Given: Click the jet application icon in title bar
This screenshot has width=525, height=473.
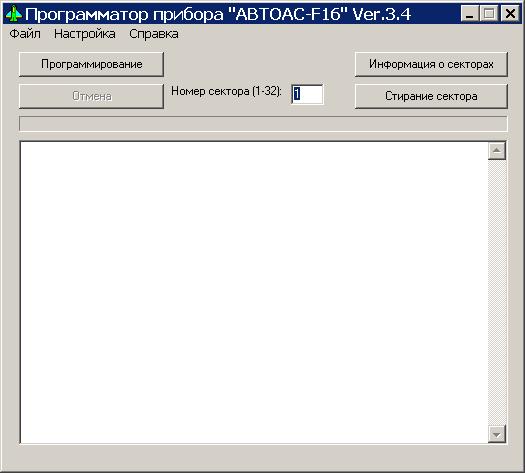Looking at the screenshot, I should click(14, 14).
